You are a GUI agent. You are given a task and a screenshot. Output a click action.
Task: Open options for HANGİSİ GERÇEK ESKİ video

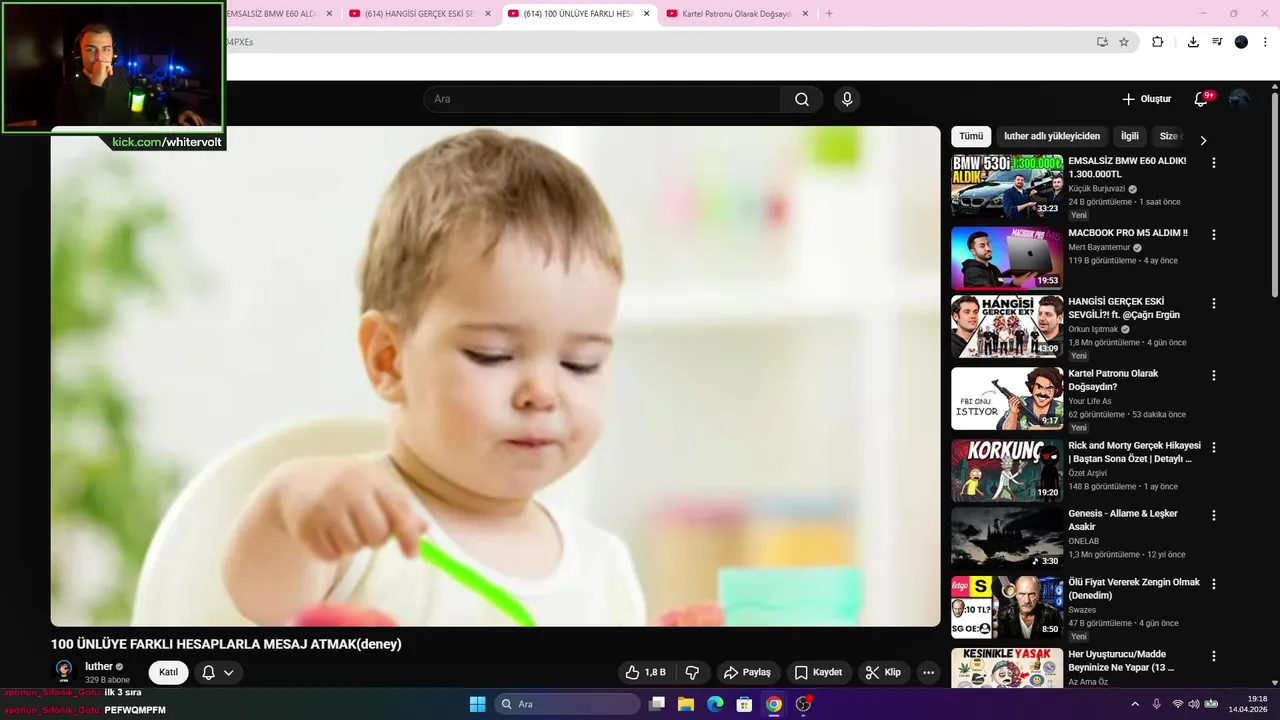click(x=1214, y=303)
